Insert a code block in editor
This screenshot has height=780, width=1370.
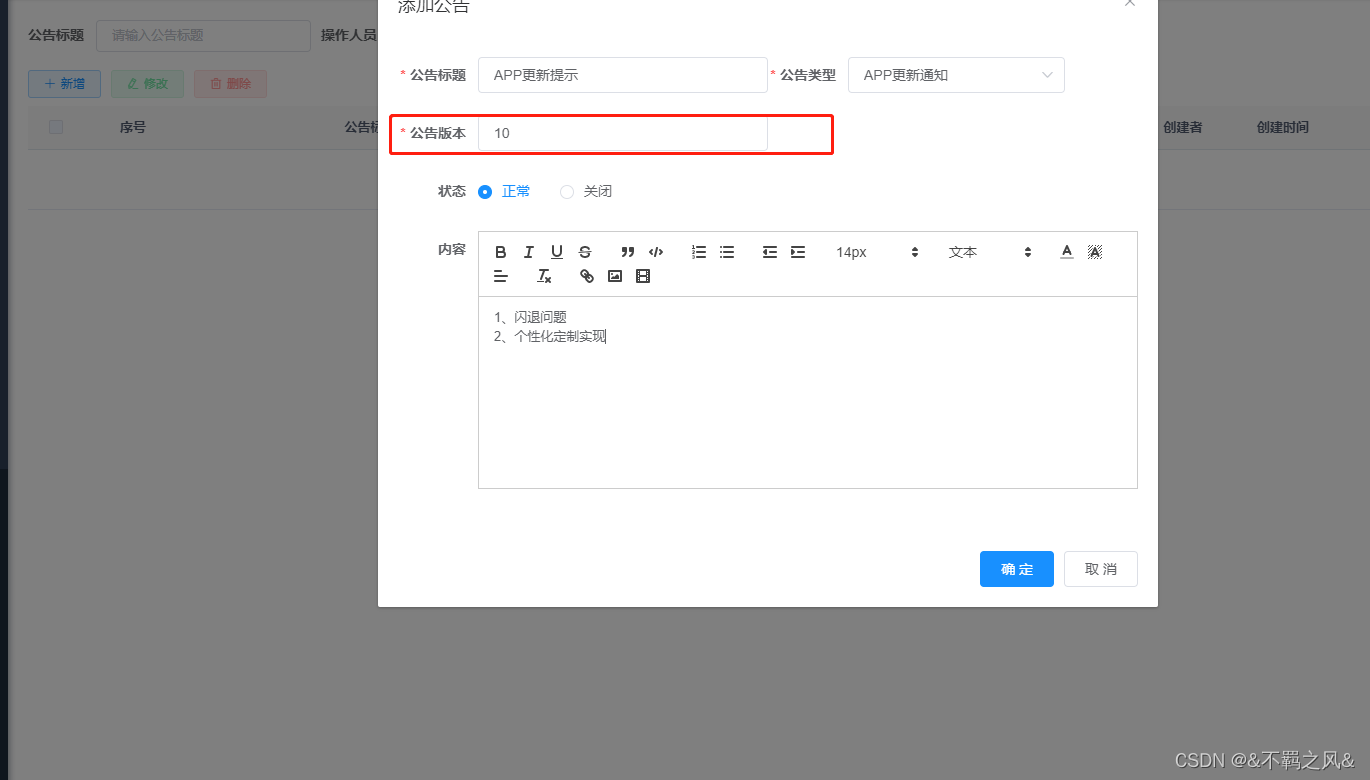(x=656, y=252)
